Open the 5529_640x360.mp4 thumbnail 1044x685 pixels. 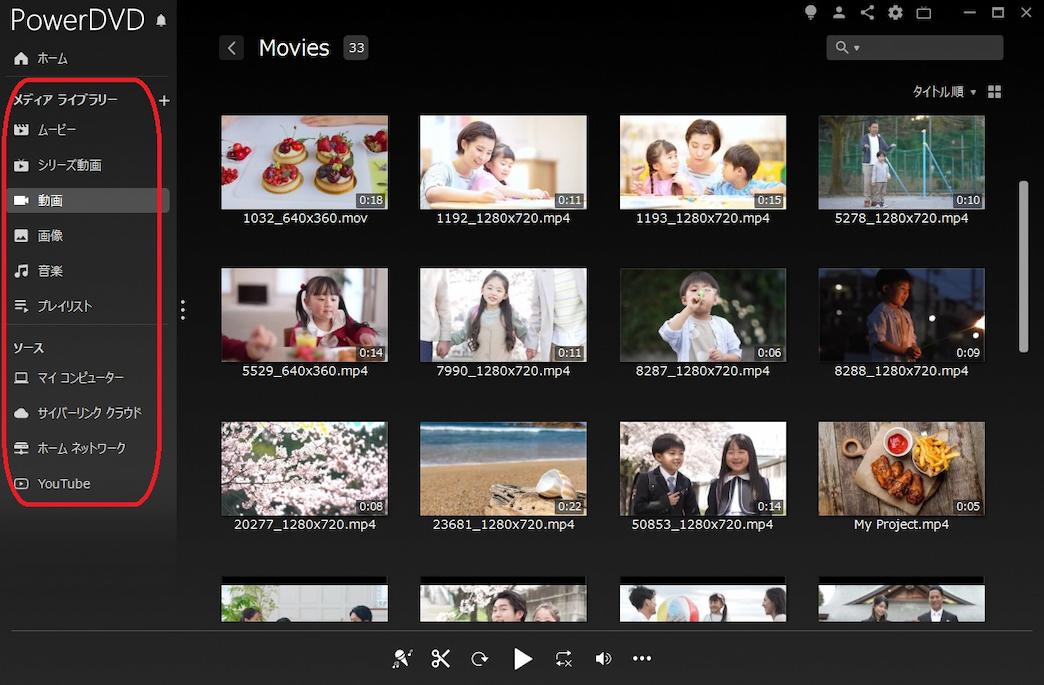tap(304, 315)
